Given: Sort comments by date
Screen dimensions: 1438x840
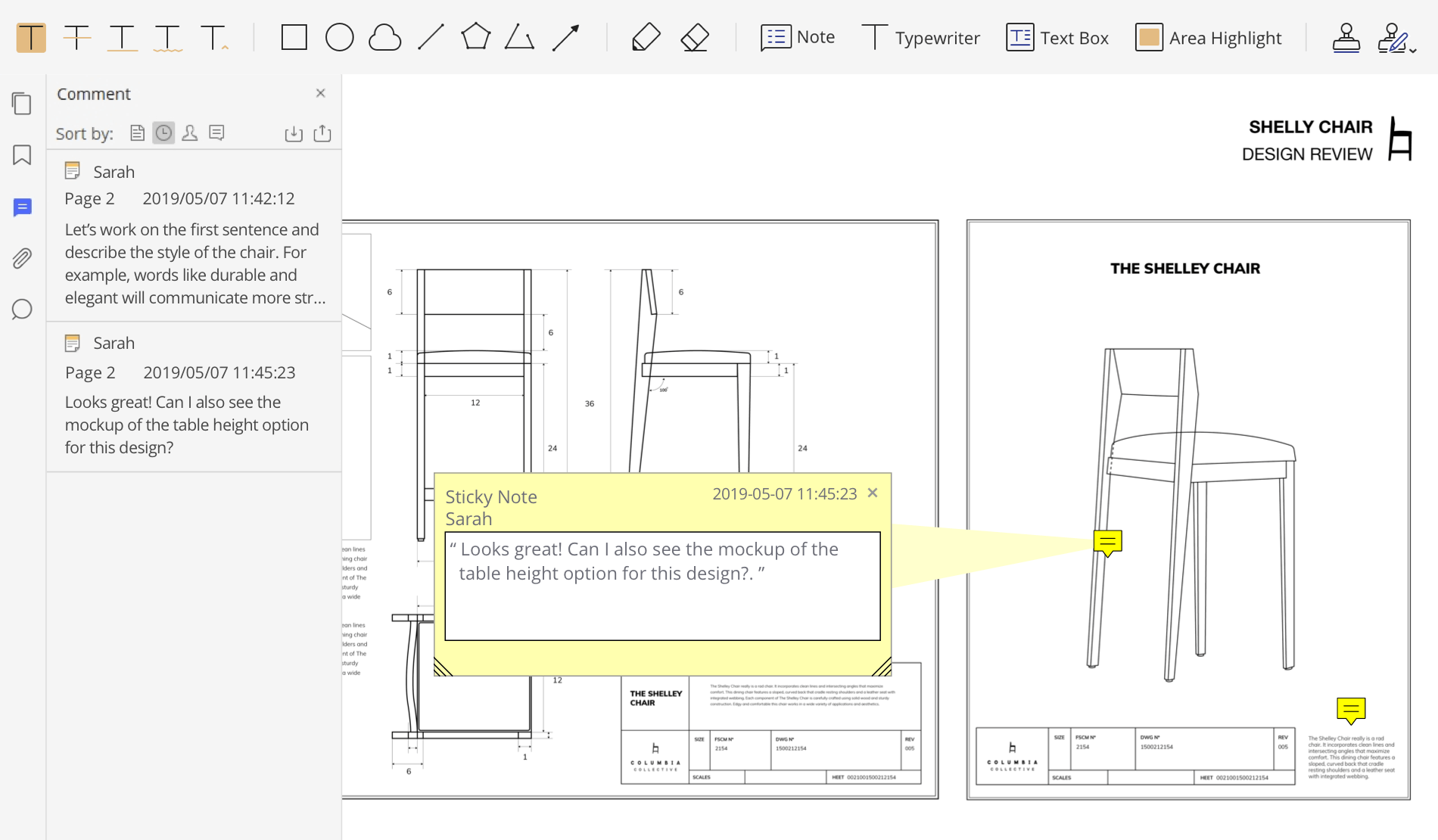Looking at the screenshot, I should point(163,133).
